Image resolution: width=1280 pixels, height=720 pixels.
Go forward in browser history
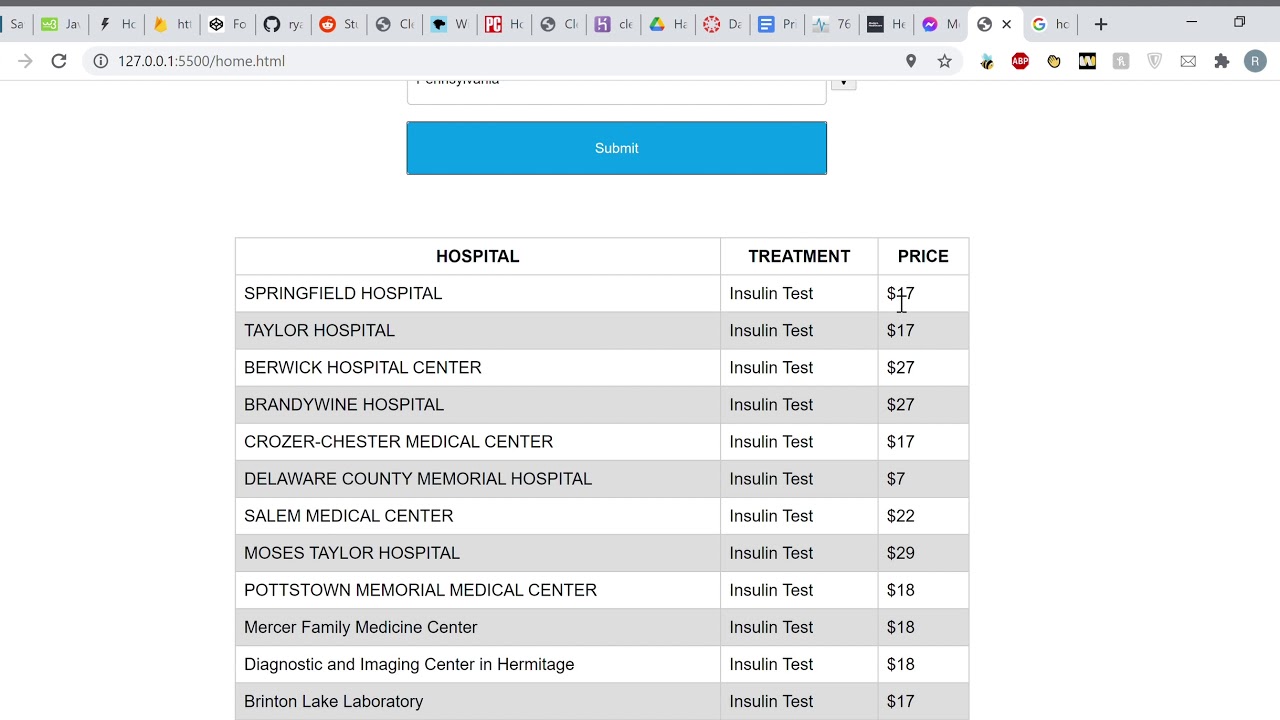[25, 61]
